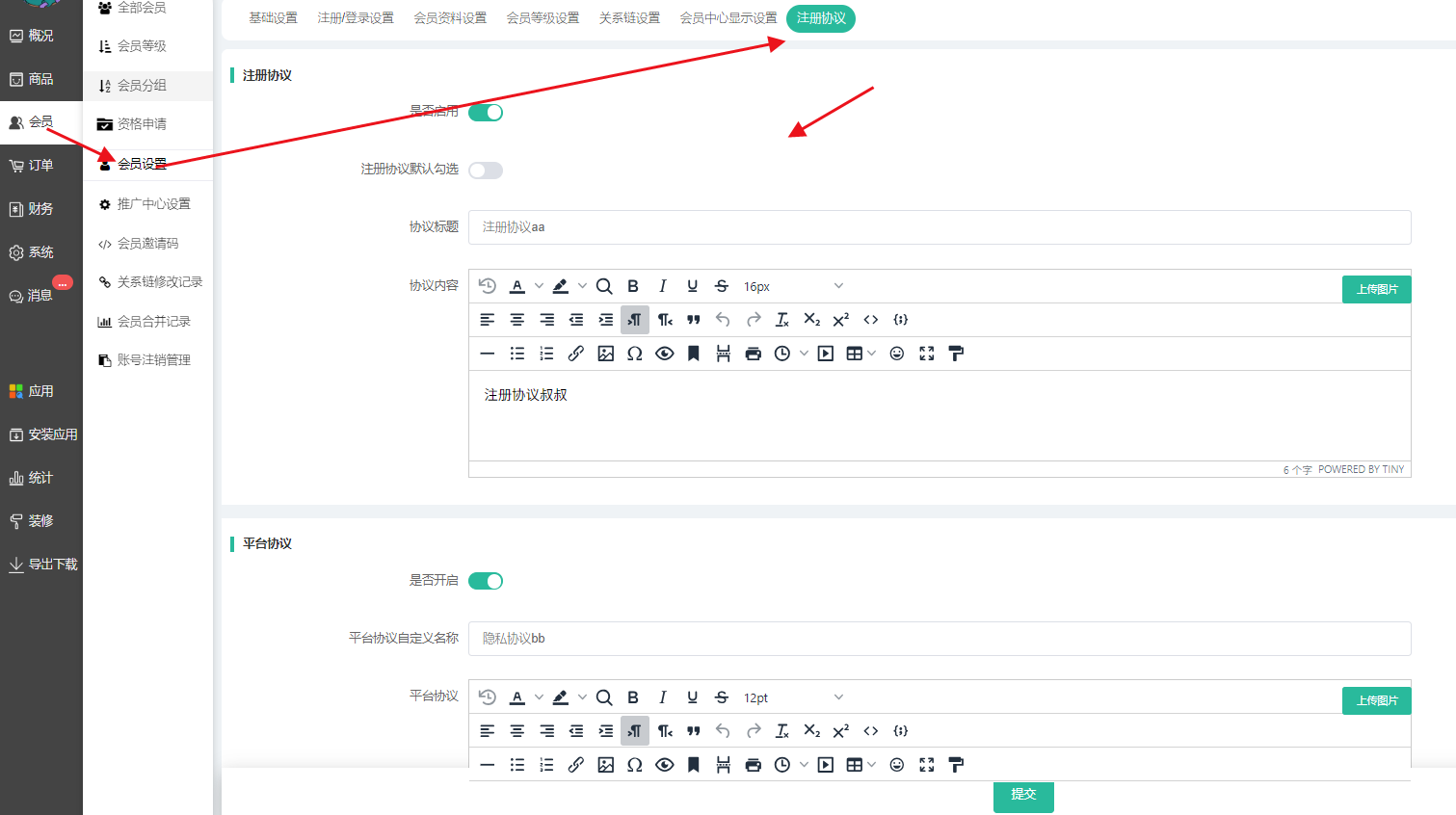Apply text color in 平台协议 editor
This screenshot has height=815, width=1456.
pyautogui.click(x=517, y=697)
